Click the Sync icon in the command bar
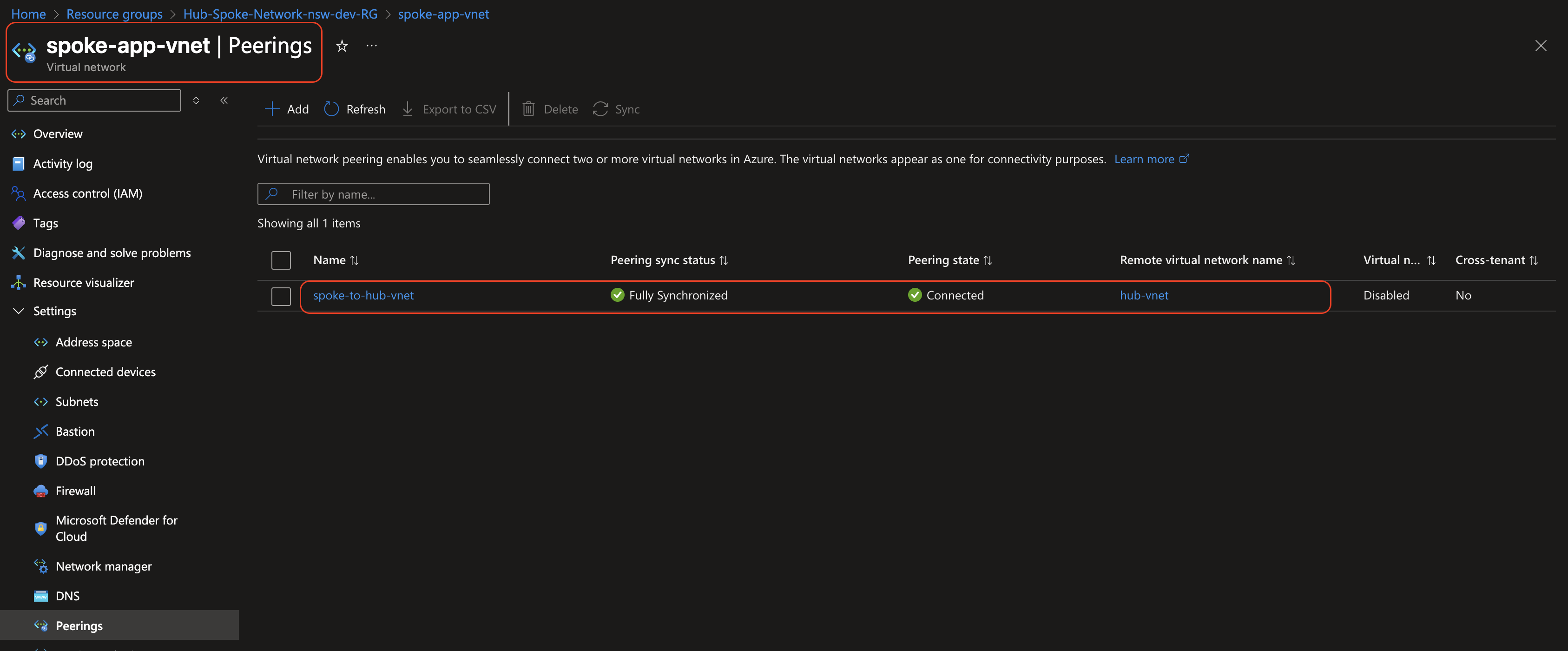 coord(600,109)
